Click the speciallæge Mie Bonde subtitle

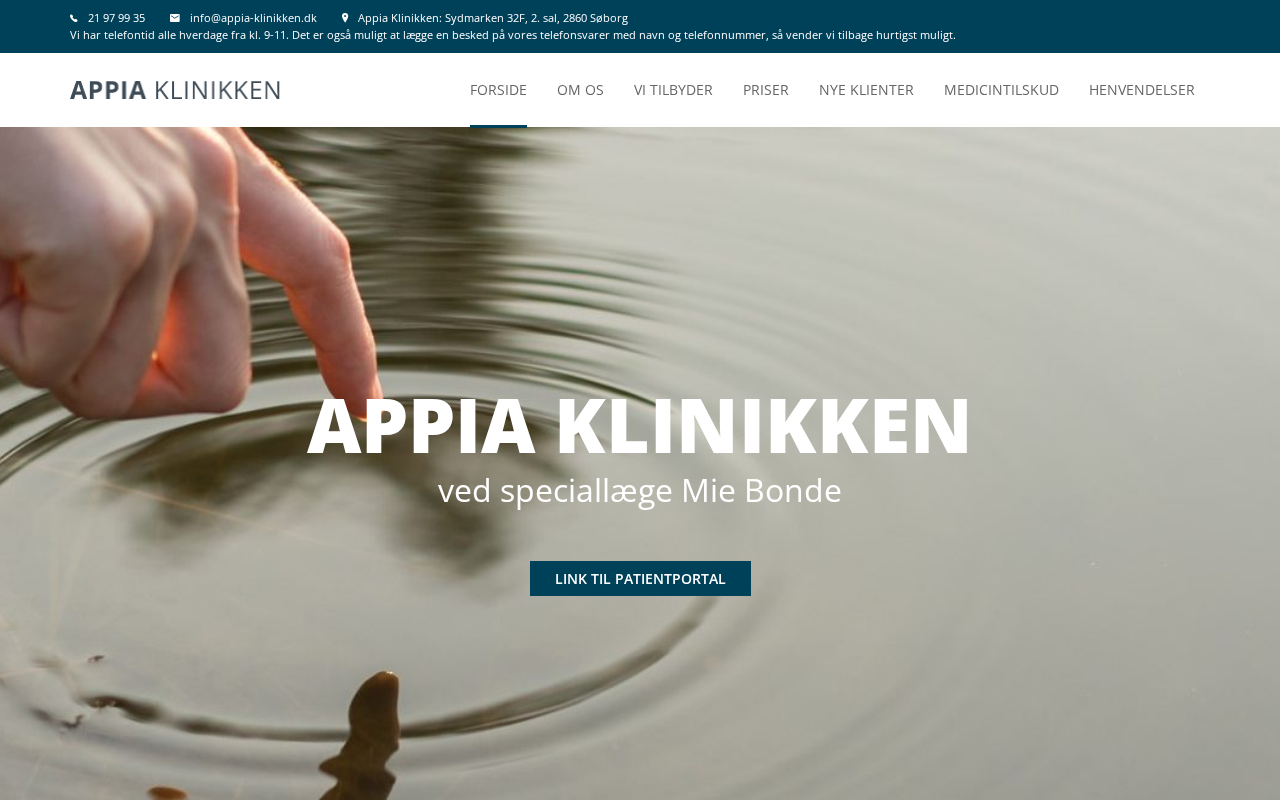[640, 491]
